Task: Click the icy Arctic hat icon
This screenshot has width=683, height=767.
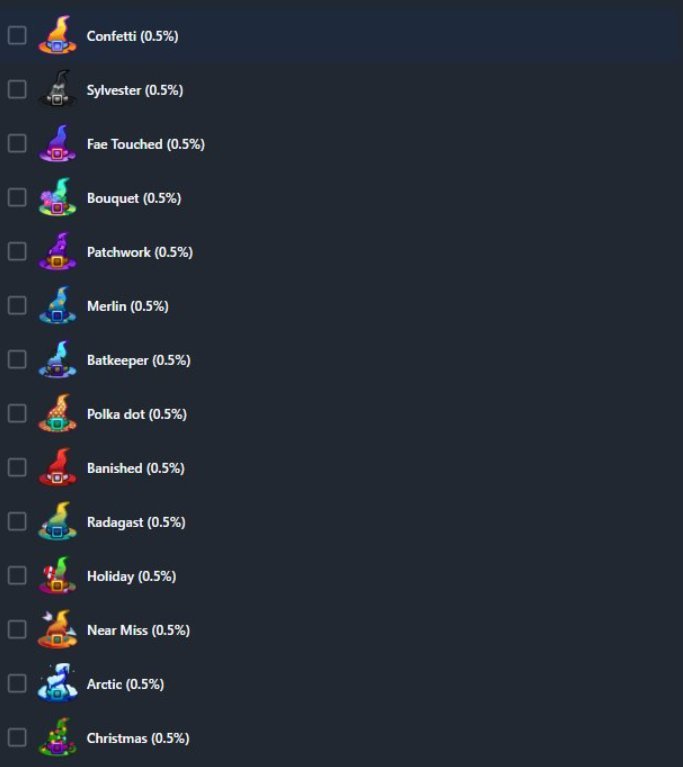Action: 58,683
